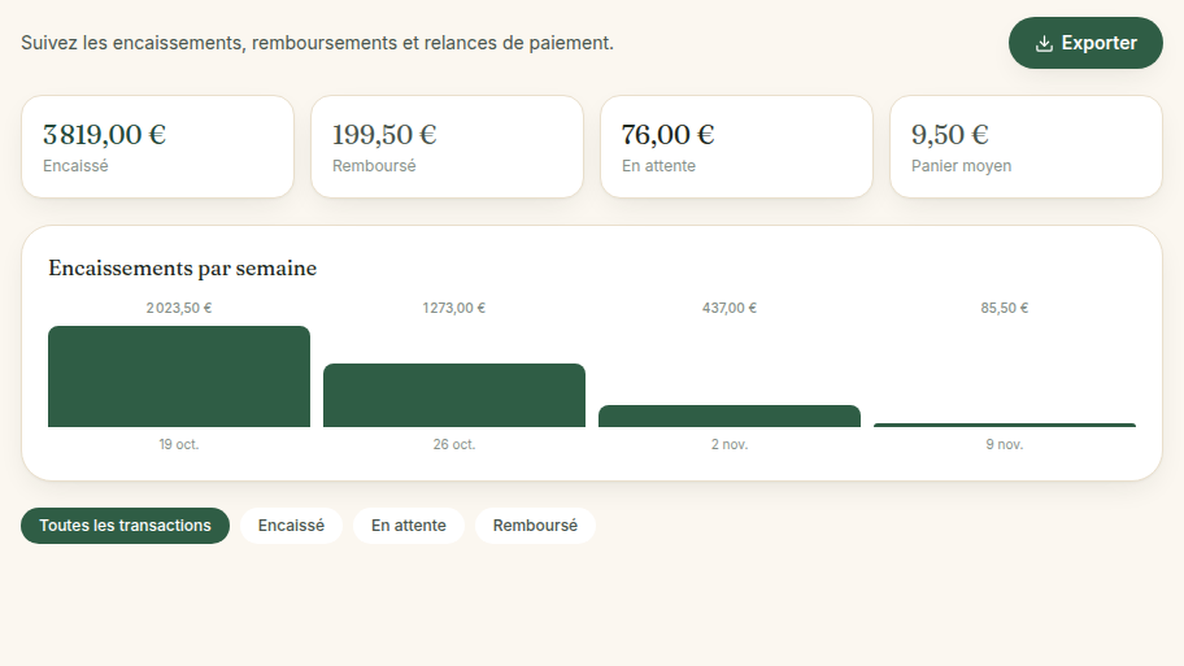Viewport: 1184px width, 666px height.
Task: Show only En attente transactions
Action: tap(409, 526)
